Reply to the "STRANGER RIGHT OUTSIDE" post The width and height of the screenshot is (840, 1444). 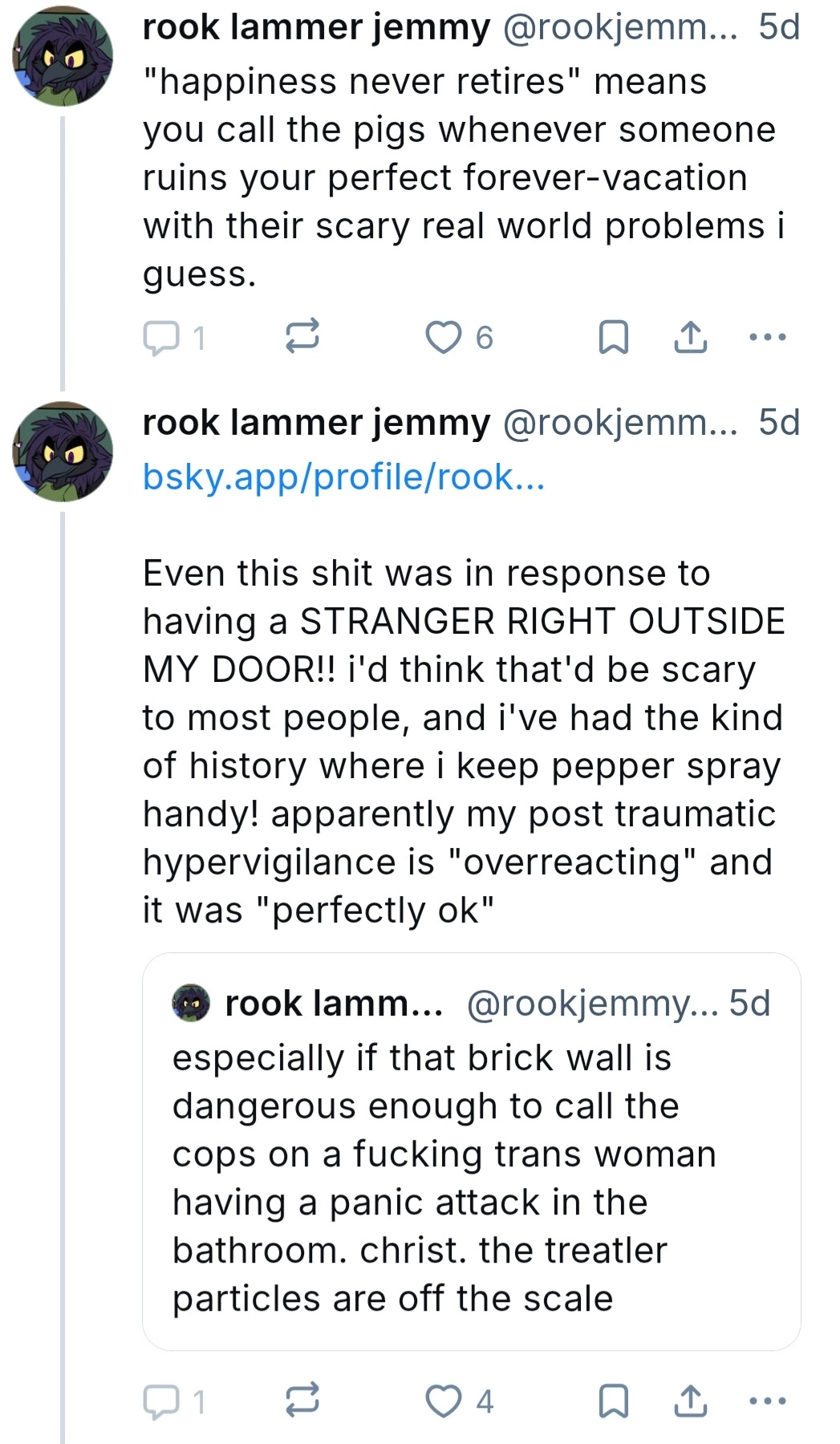[161, 1402]
